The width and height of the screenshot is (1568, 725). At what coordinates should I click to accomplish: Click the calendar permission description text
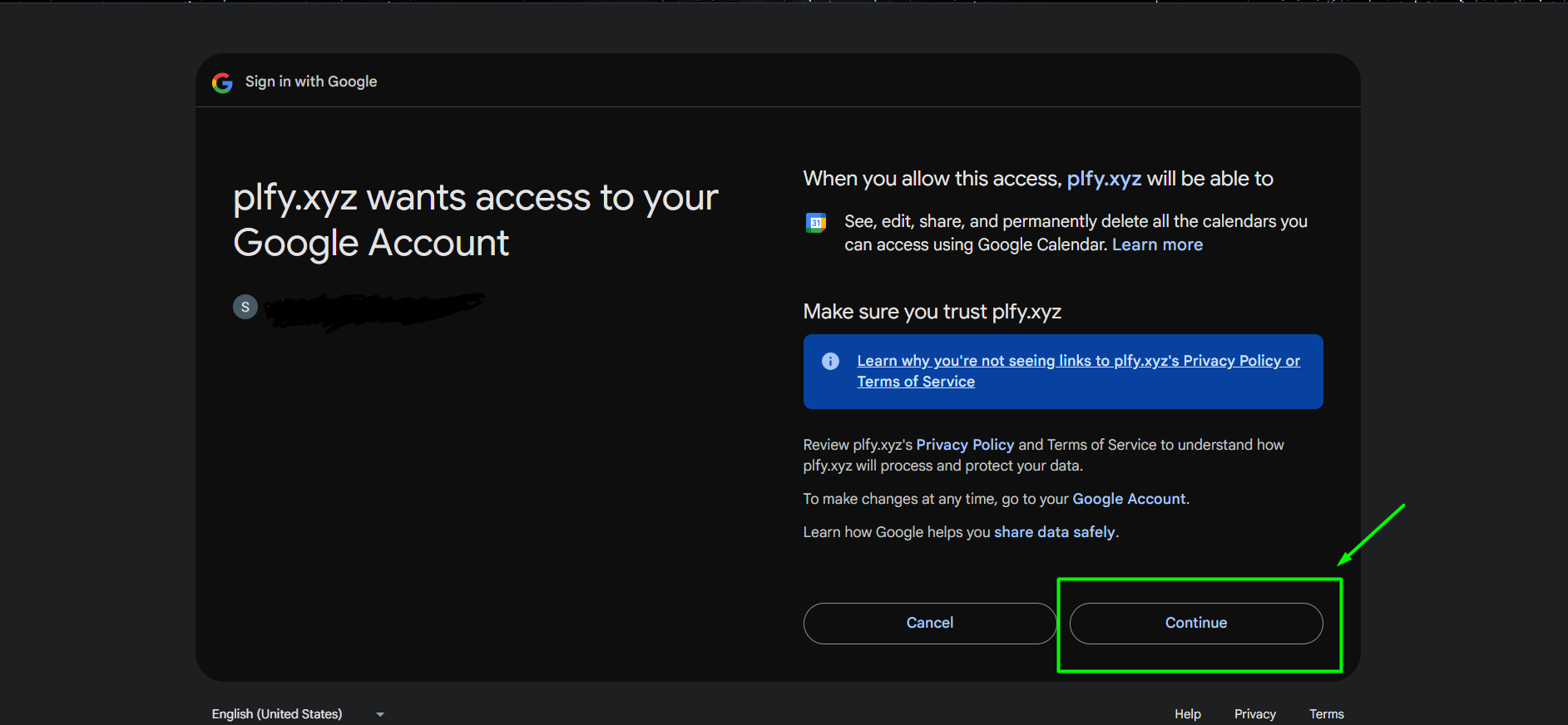pos(1076,233)
